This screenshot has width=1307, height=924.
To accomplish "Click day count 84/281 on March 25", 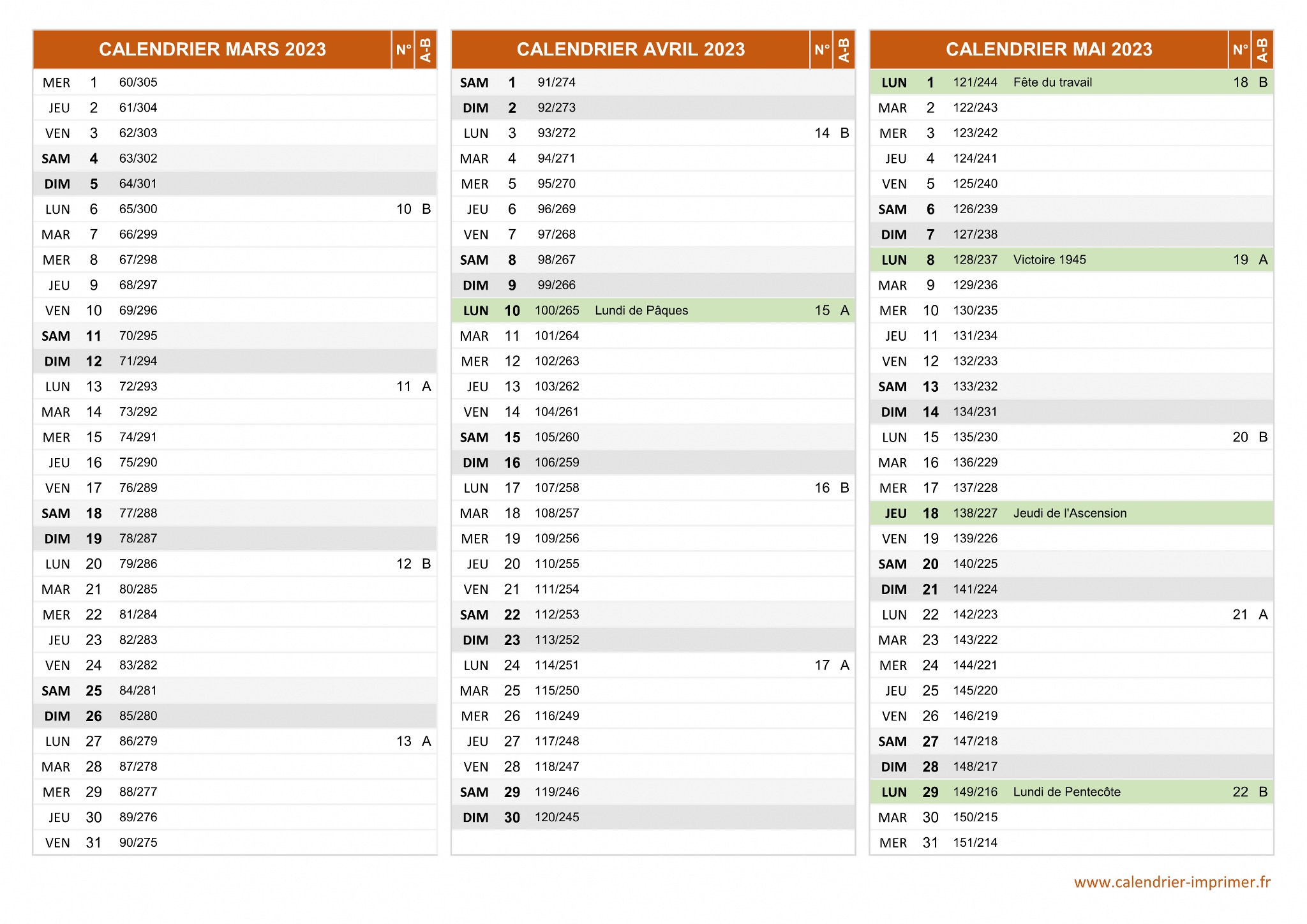I will (x=138, y=690).
